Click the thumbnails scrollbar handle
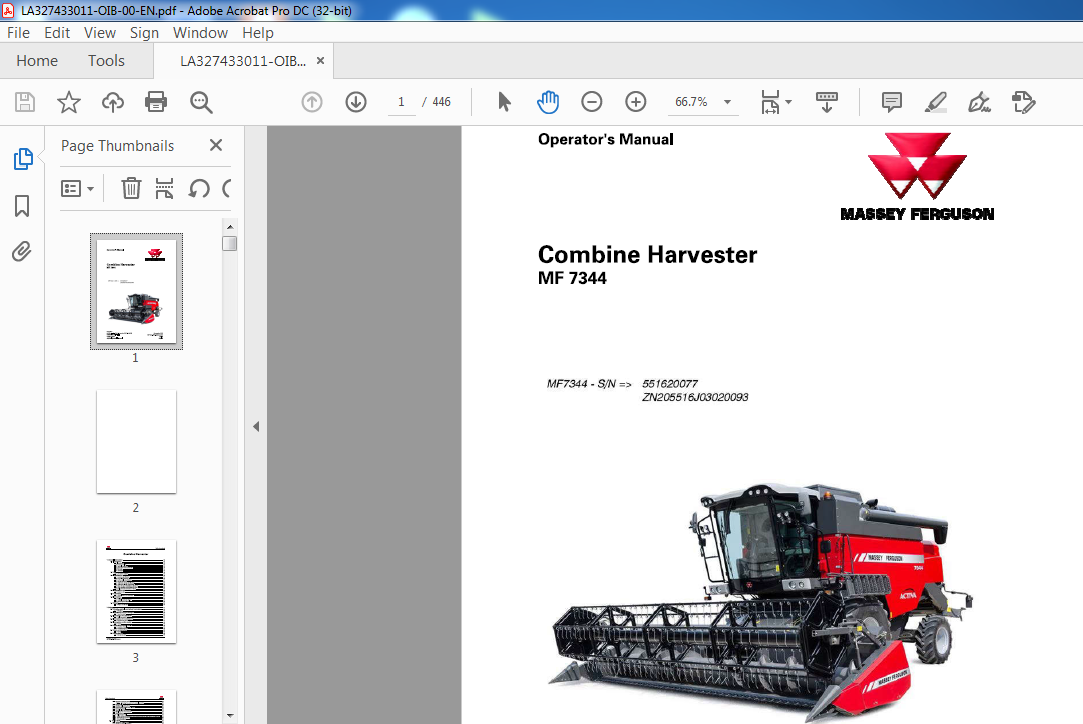The height and width of the screenshot is (724, 1083). click(x=230, y=243)
